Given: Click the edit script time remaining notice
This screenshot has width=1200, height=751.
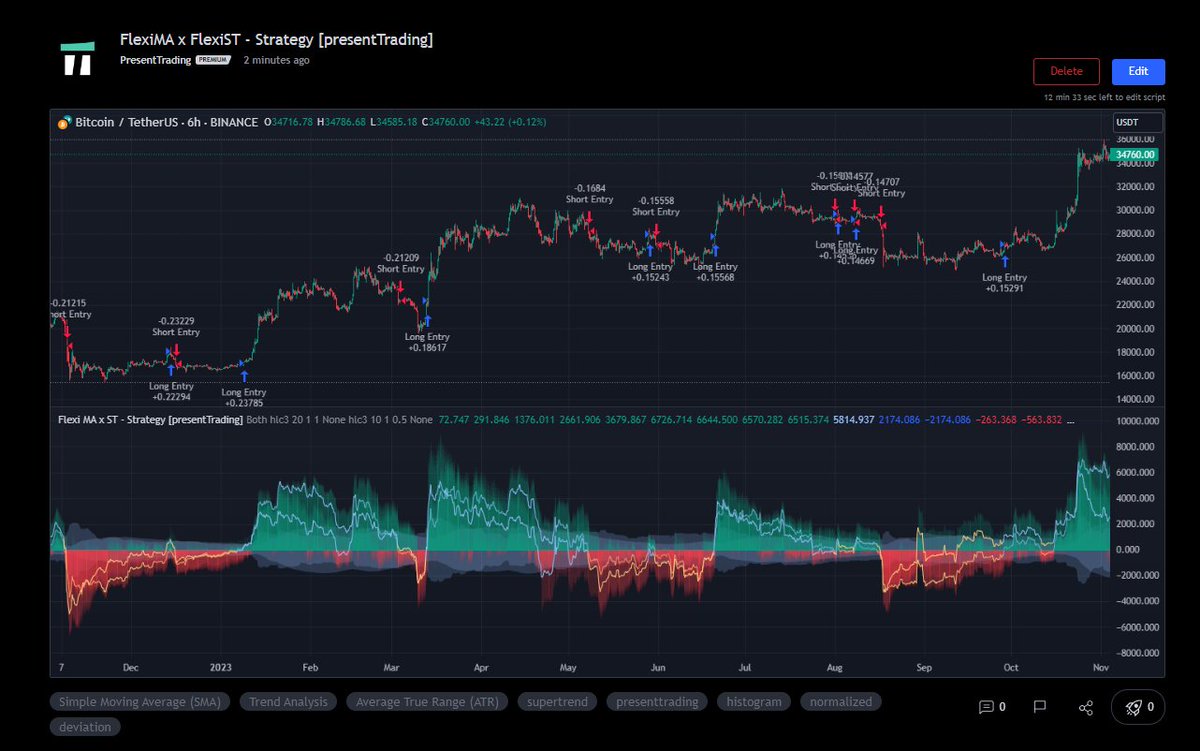Looking at the screenshot, I should pyautogui.click(x=1104, y=97).
